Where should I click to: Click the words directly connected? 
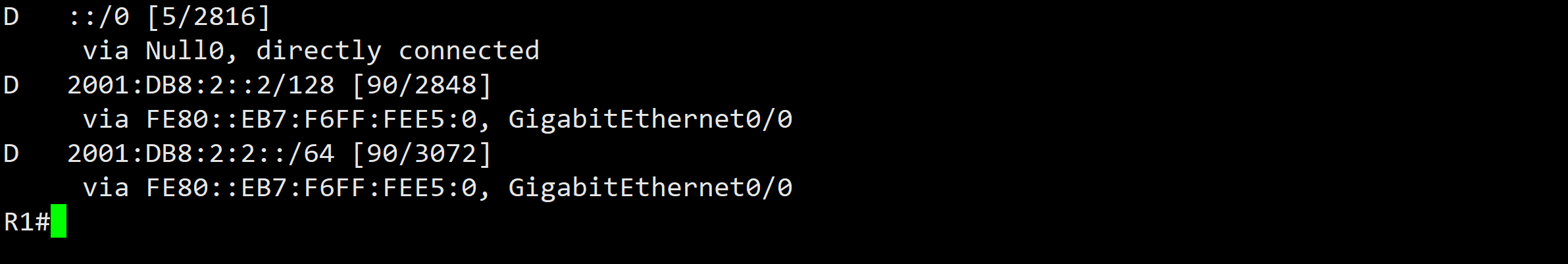click(x=398, y=51)
